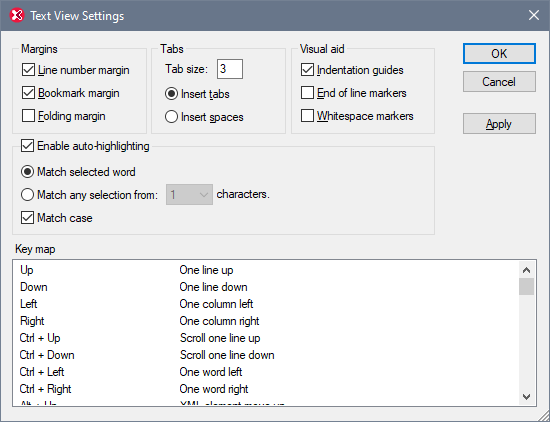Click 'Scroll one line up' description

tap(220, 338)
